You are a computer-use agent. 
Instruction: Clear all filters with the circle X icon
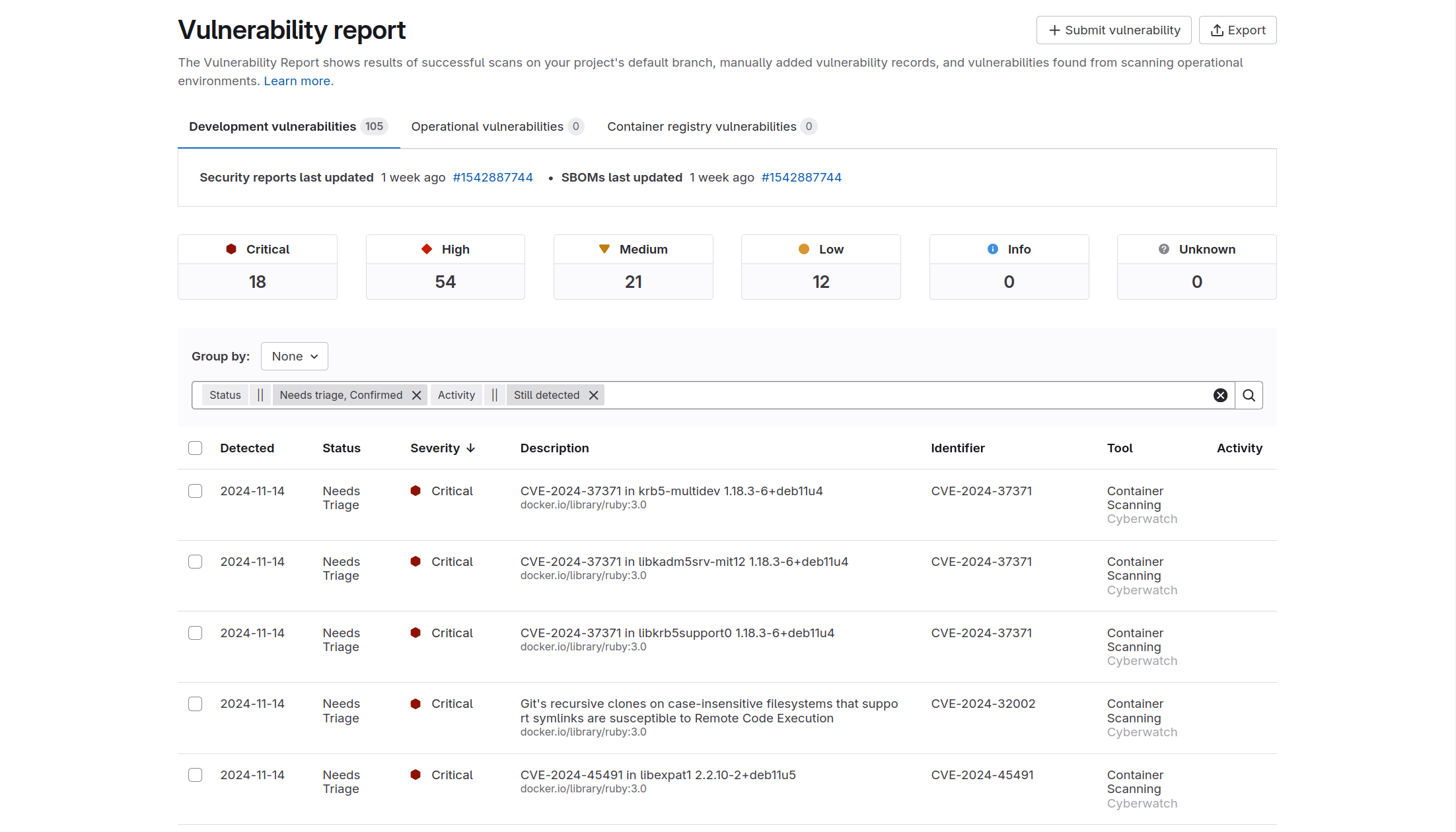click(1220, 396)
